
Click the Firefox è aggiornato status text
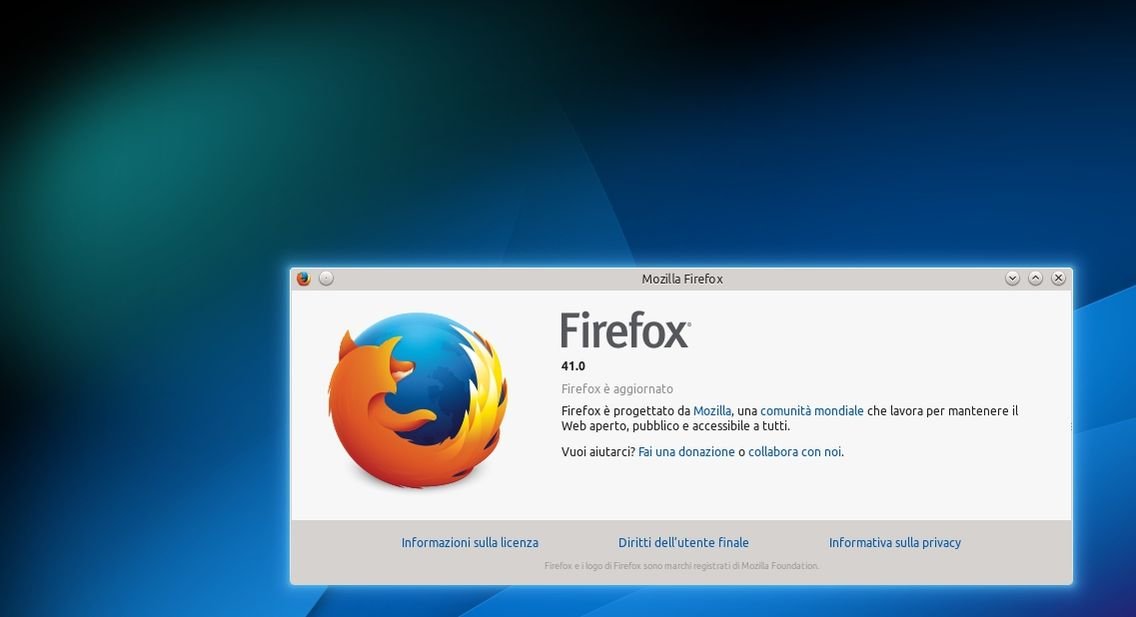pos(617,389)
